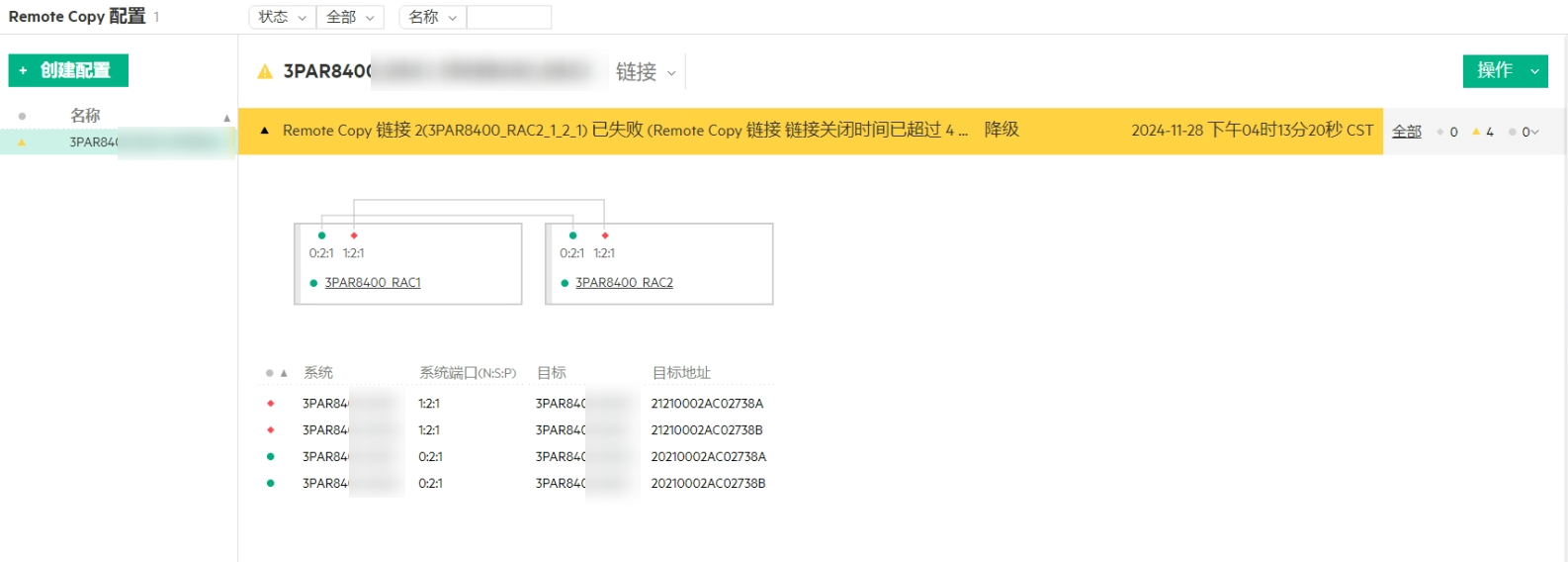Image resolution: width=1568 pixels, height=562 pixels.
Task: Open the 链接 view dropdown
Action: coord(646,71)
